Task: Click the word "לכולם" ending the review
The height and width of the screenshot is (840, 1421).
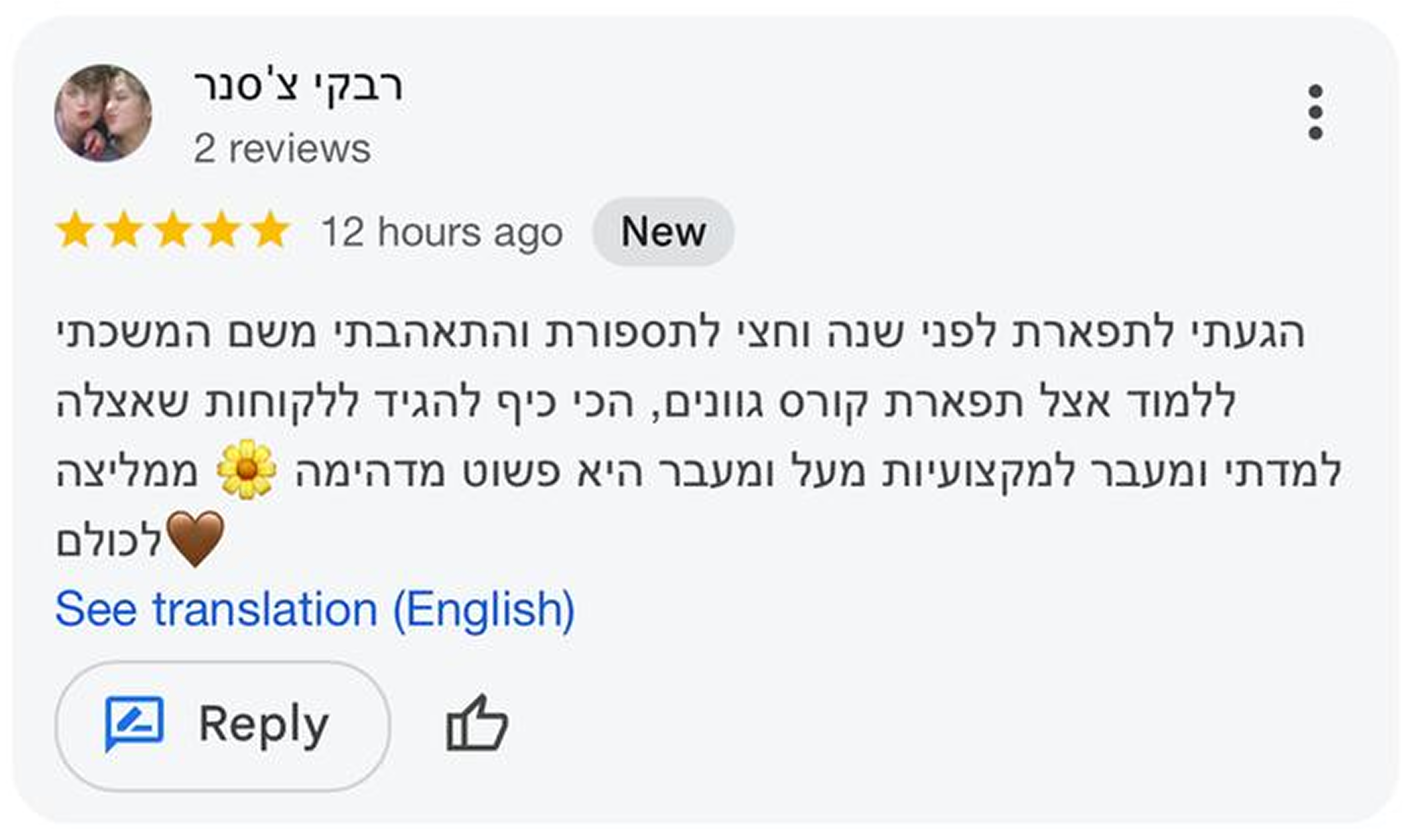Action: (x=109, y=542)
